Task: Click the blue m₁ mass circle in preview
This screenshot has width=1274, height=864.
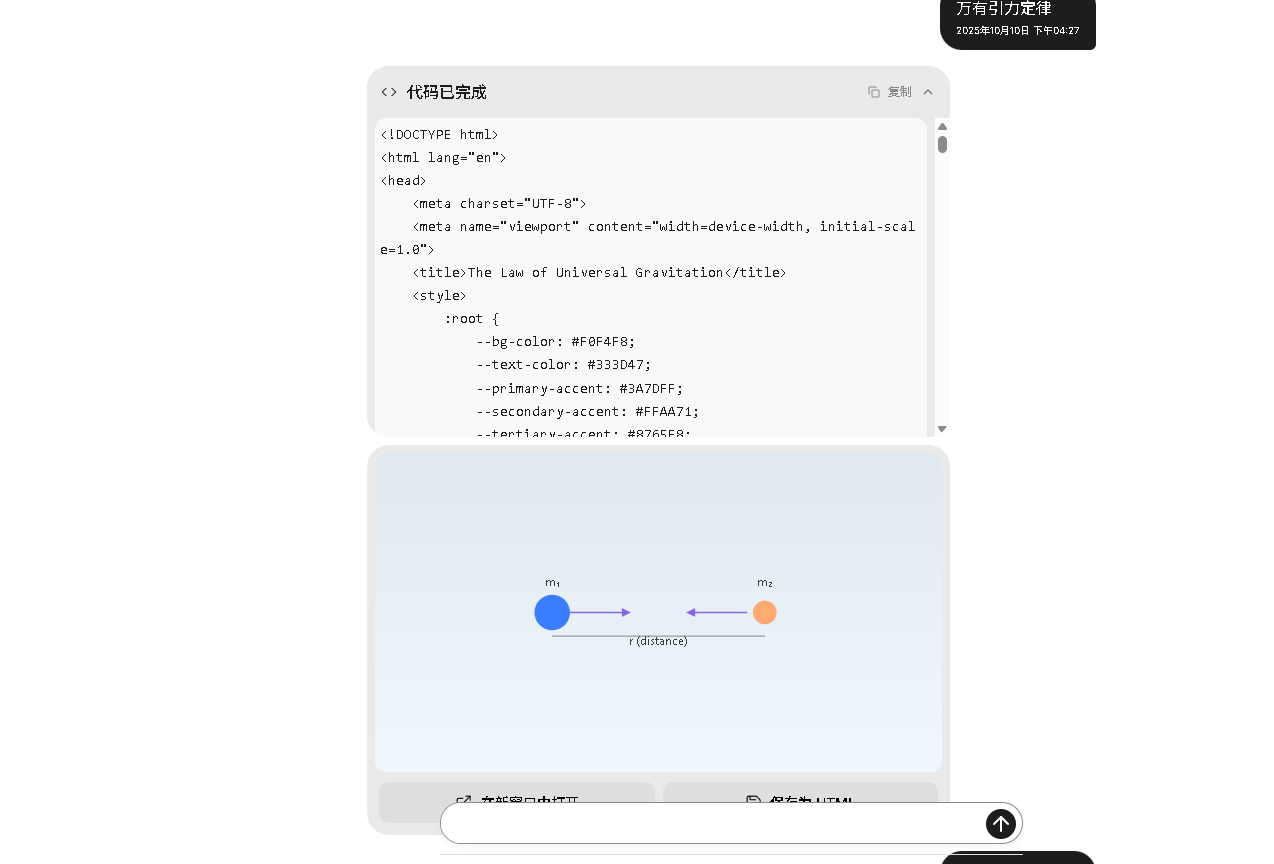Action: click(x=552, y=612)
